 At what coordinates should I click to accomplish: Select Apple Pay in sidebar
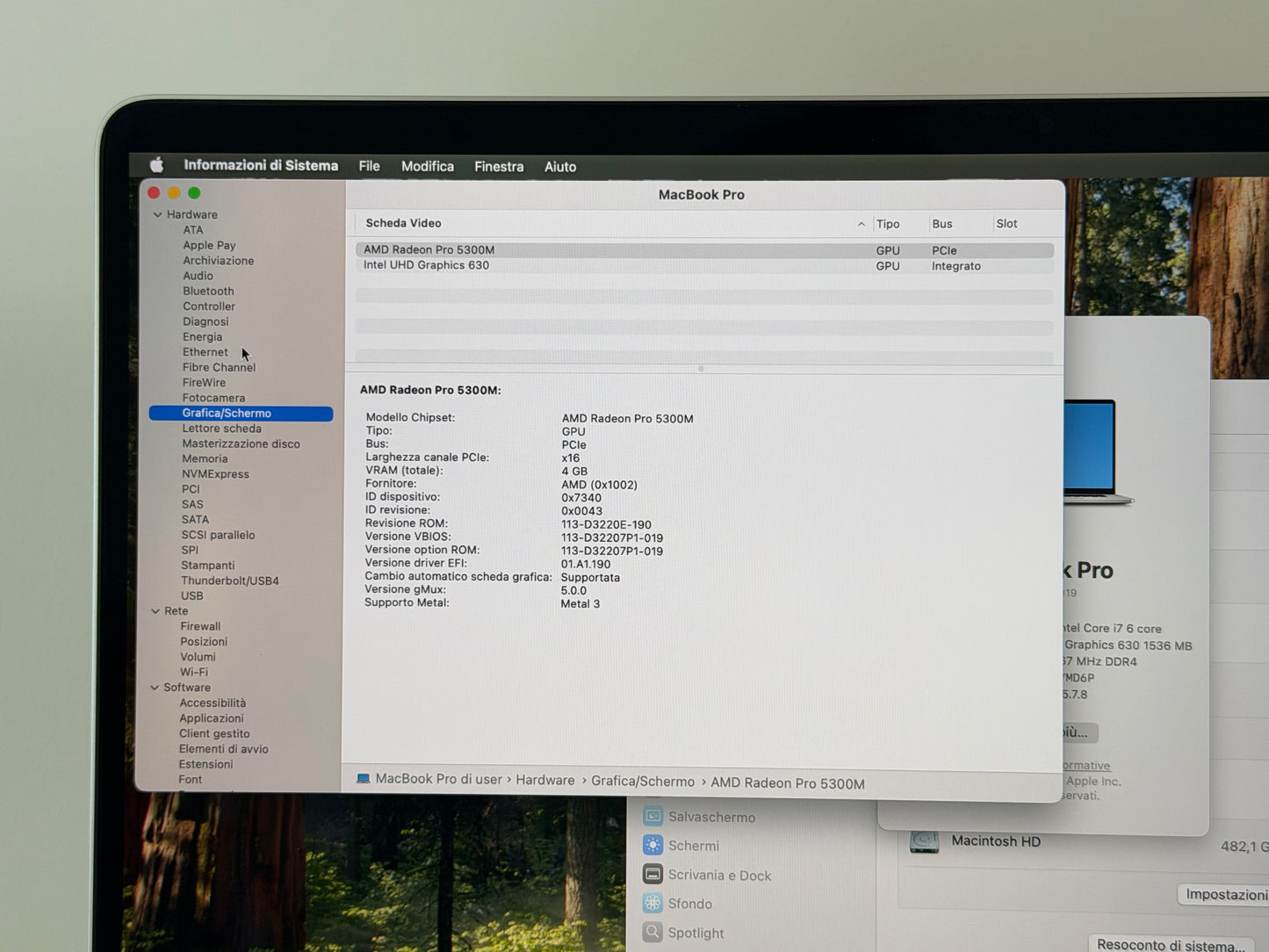[x=209, y=245]
